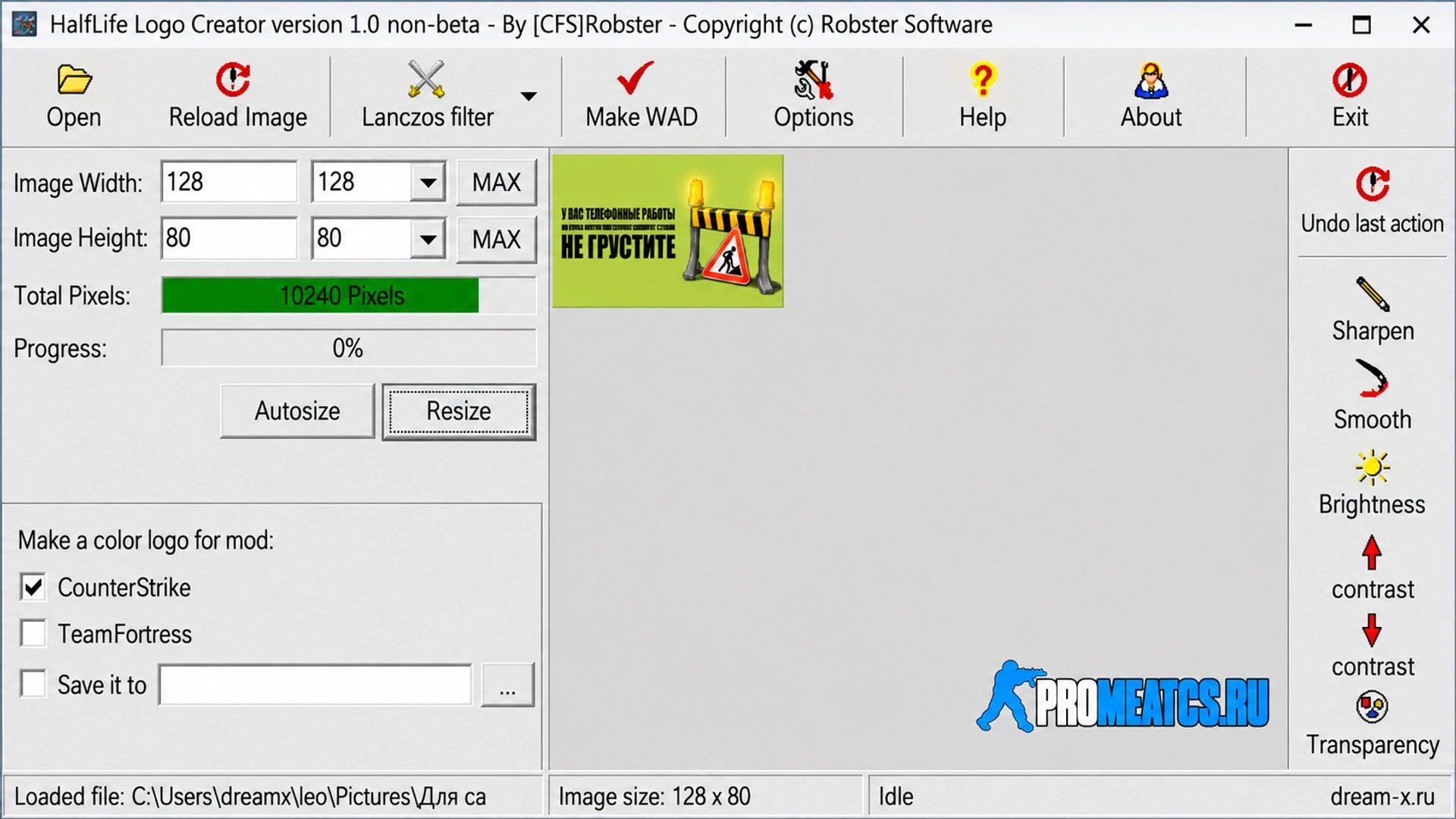This screenshot has height=819, width=1456.
Task: Click the app icon in the title bar
Action: click(24, 24)
